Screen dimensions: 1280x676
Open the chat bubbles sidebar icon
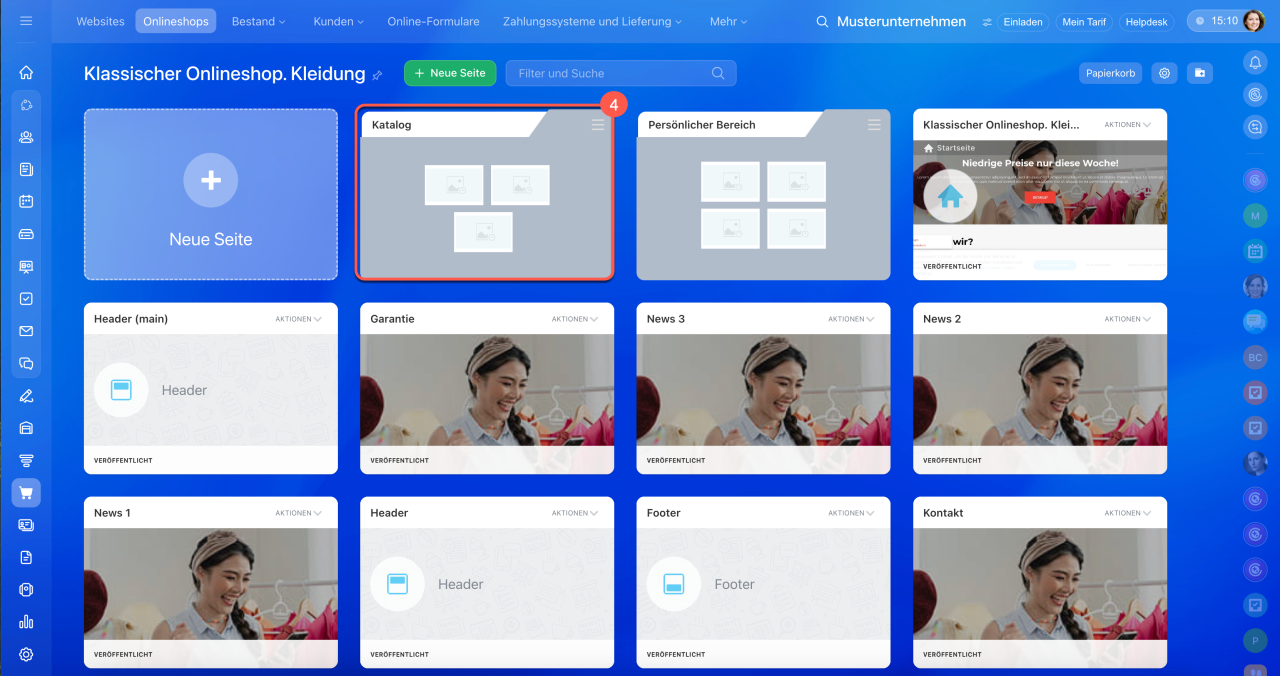(26, 363)
